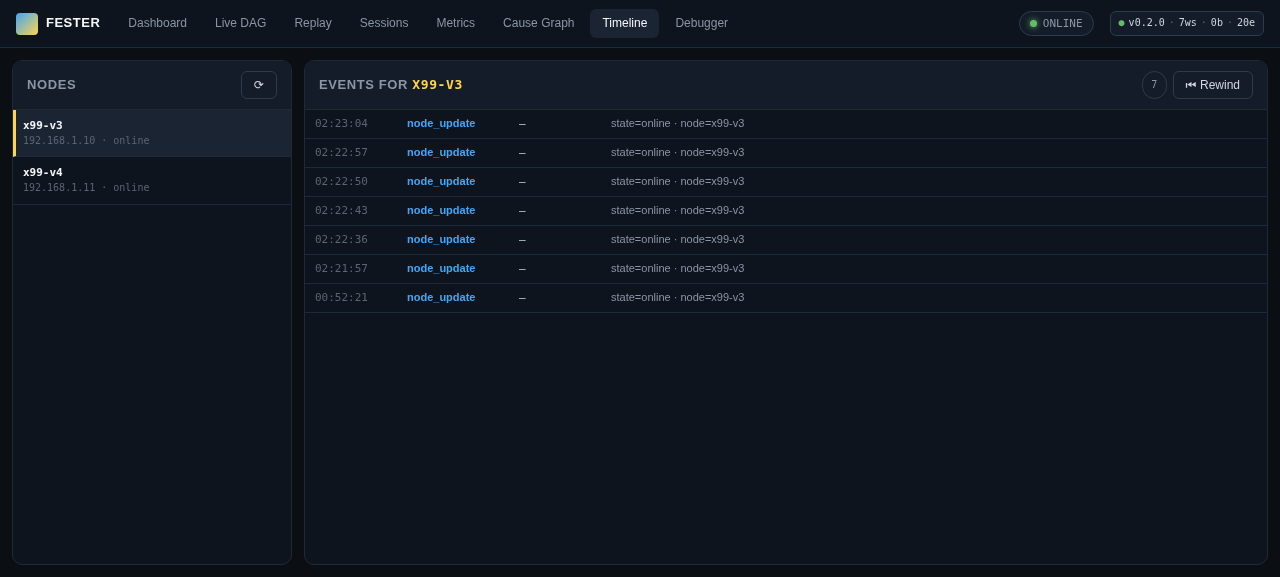
Task: Click the 192.168.1.10 · online address text
Action: coord(86,141)
